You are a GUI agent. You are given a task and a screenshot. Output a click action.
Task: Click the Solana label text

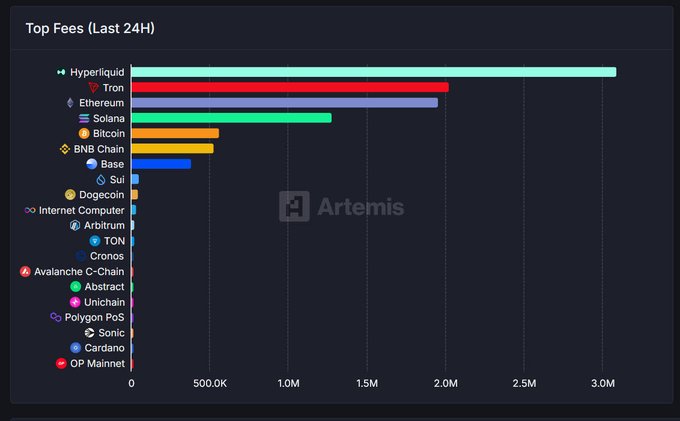click(x=109, y=118)
